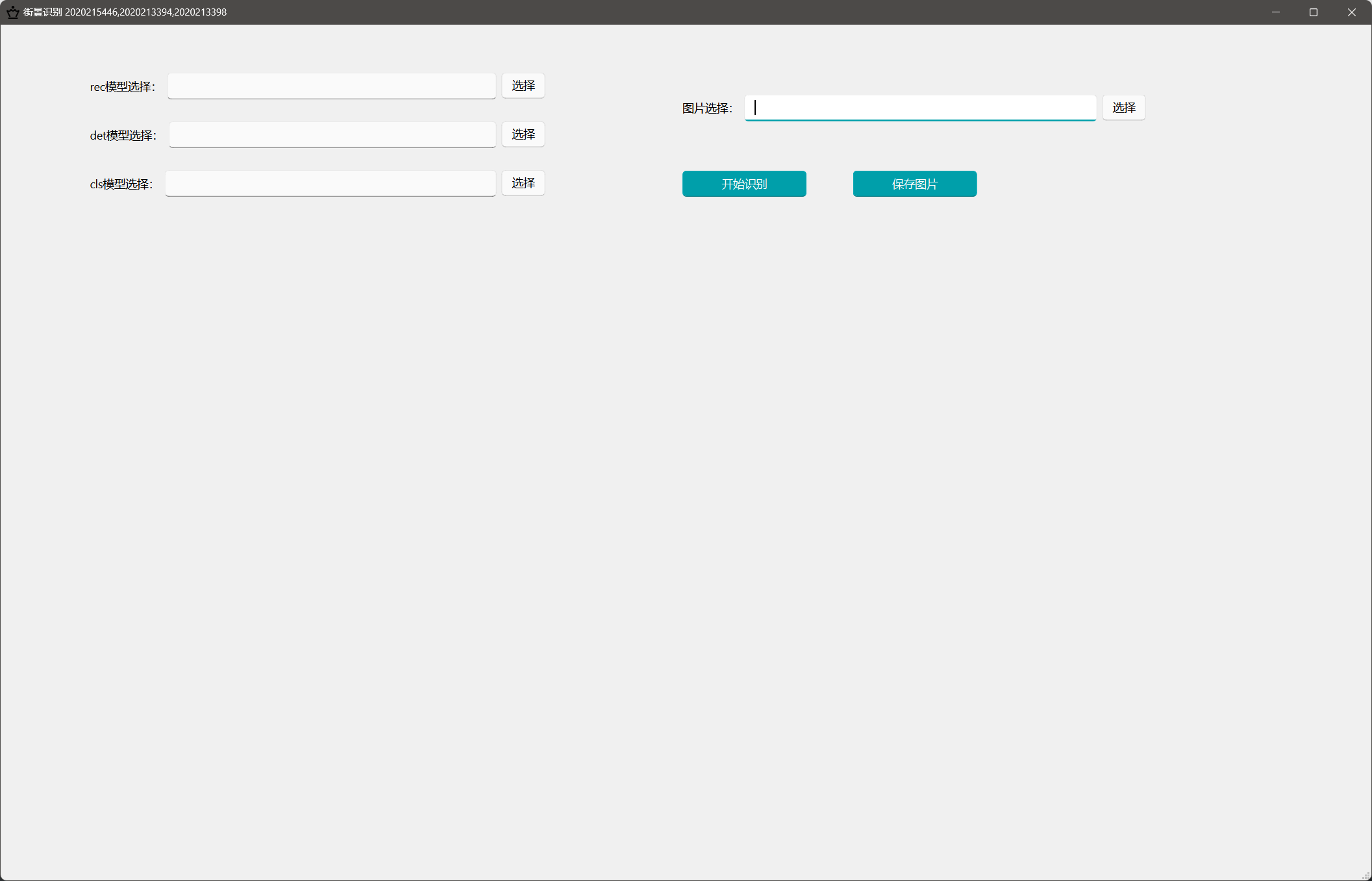The image size is (1372, 881).
Task: Click the app icon in title bar
Action: pos(12,12)
